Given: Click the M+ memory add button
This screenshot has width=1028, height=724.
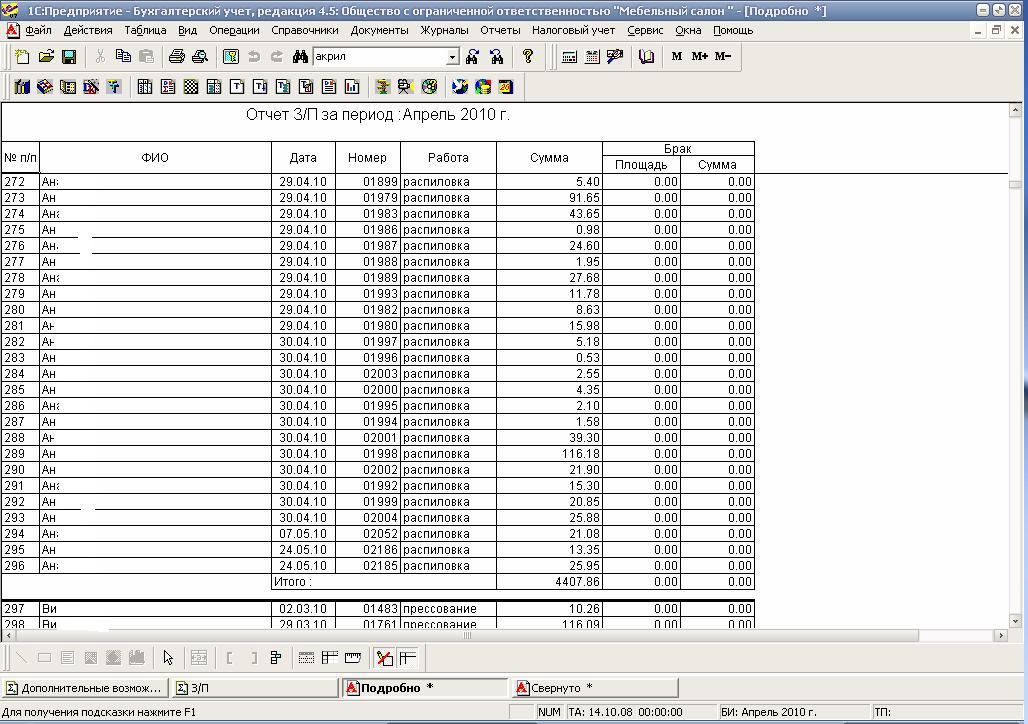Looking at the screenshot, I should [700, 56].
